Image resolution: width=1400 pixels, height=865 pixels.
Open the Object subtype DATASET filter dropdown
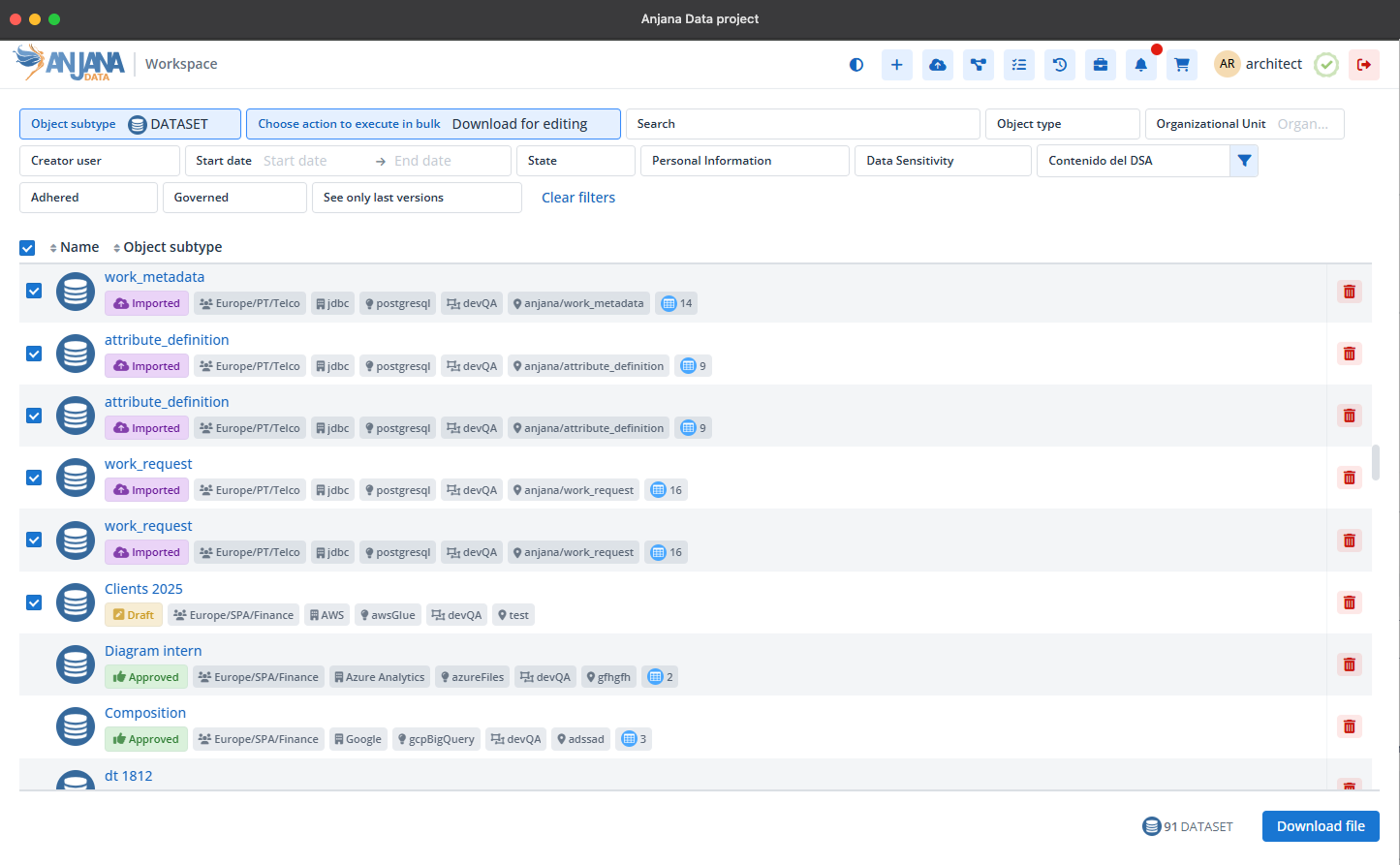(130, 124)
